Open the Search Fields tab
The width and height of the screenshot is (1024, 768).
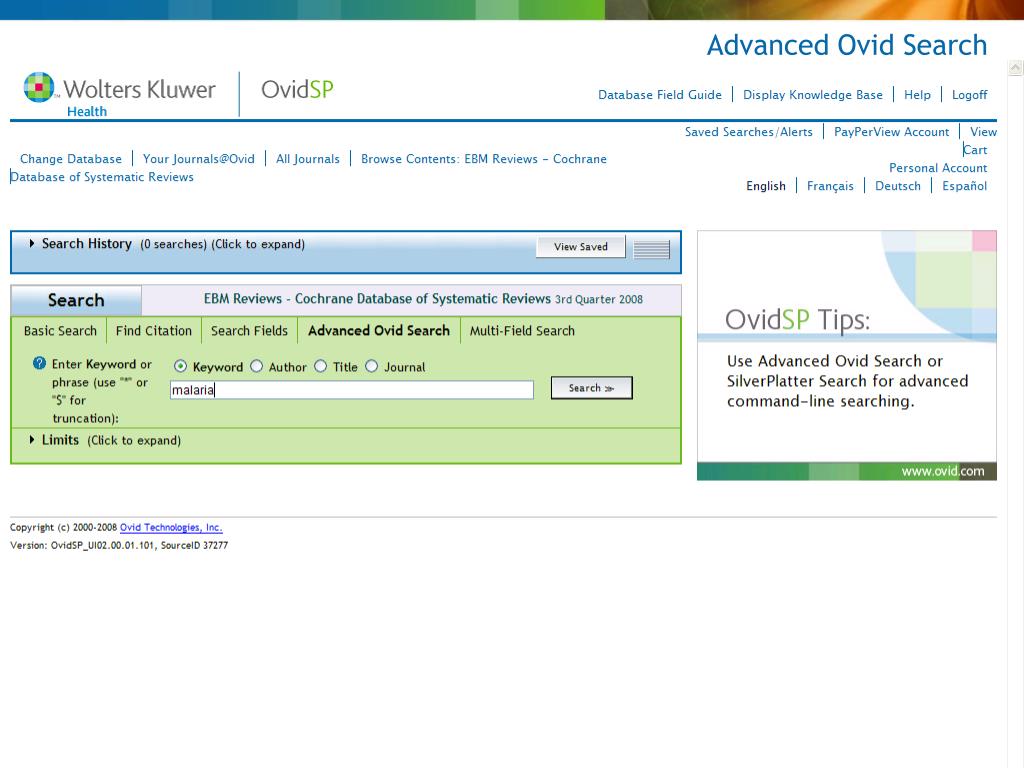(249, 330)
